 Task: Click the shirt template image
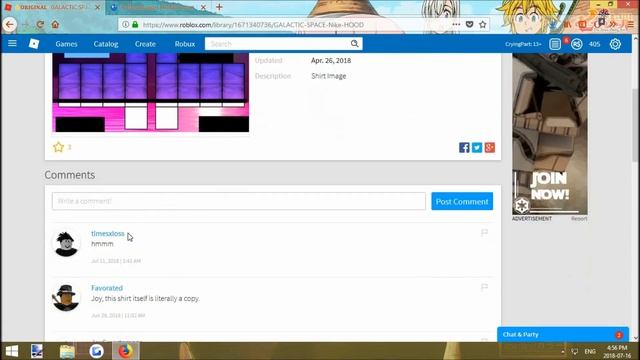click(x=151, y=93)
